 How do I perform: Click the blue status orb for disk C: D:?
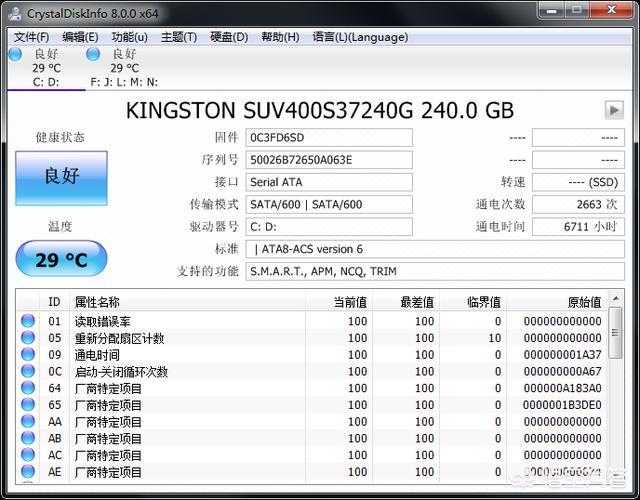16,54
